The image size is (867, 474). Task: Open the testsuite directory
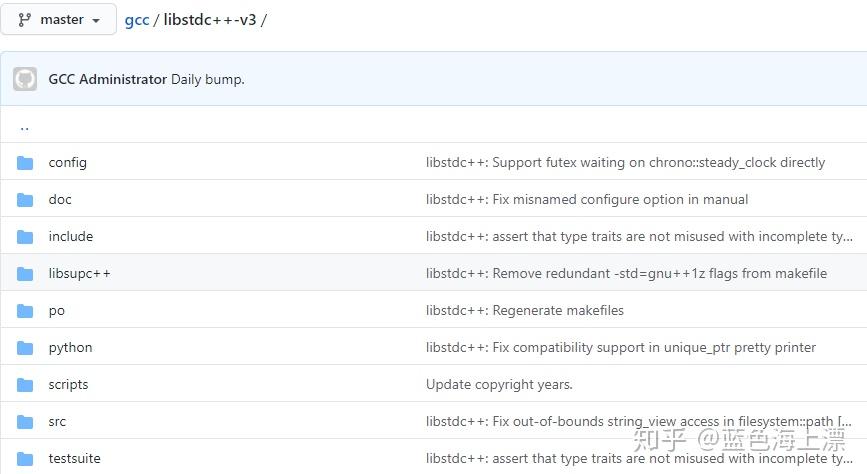click(75, 459)
